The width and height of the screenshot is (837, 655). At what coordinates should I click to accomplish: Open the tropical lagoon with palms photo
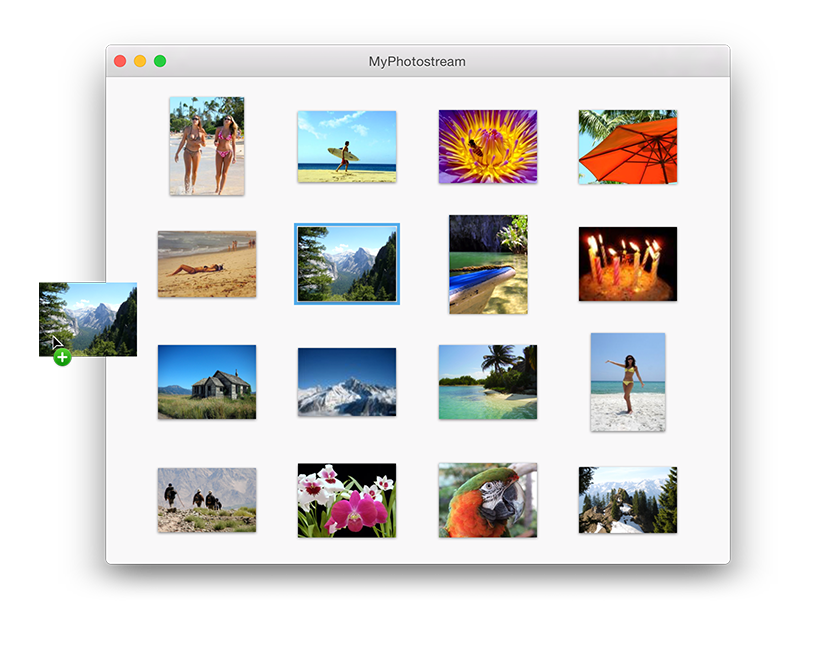click(x=487, y=382)
